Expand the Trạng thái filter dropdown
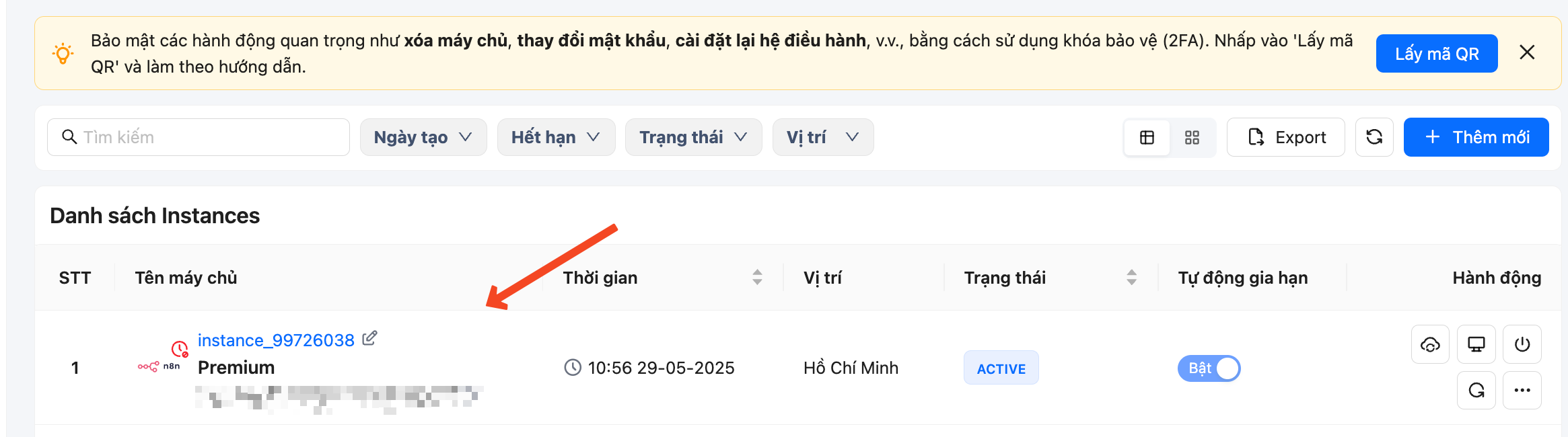Screen dimensions: 1568x437 (x=693, y=137)
